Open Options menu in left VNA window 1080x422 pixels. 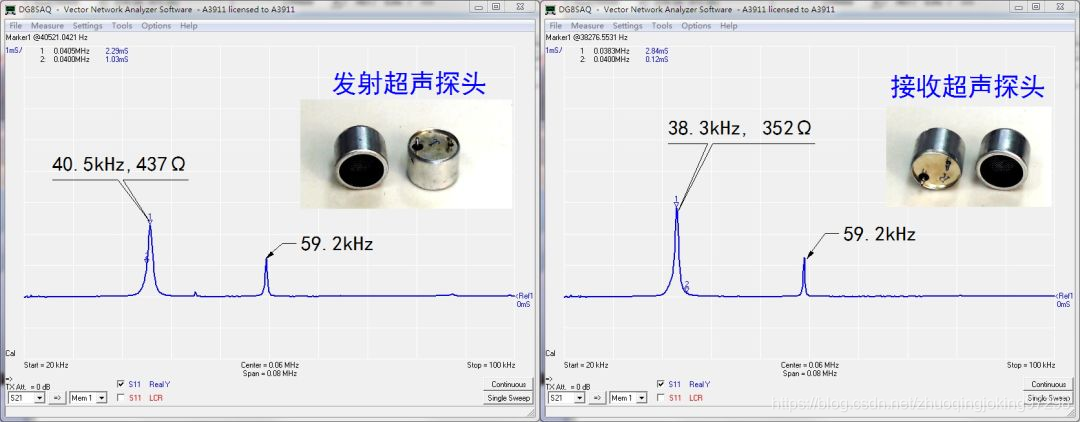[156, 25]
